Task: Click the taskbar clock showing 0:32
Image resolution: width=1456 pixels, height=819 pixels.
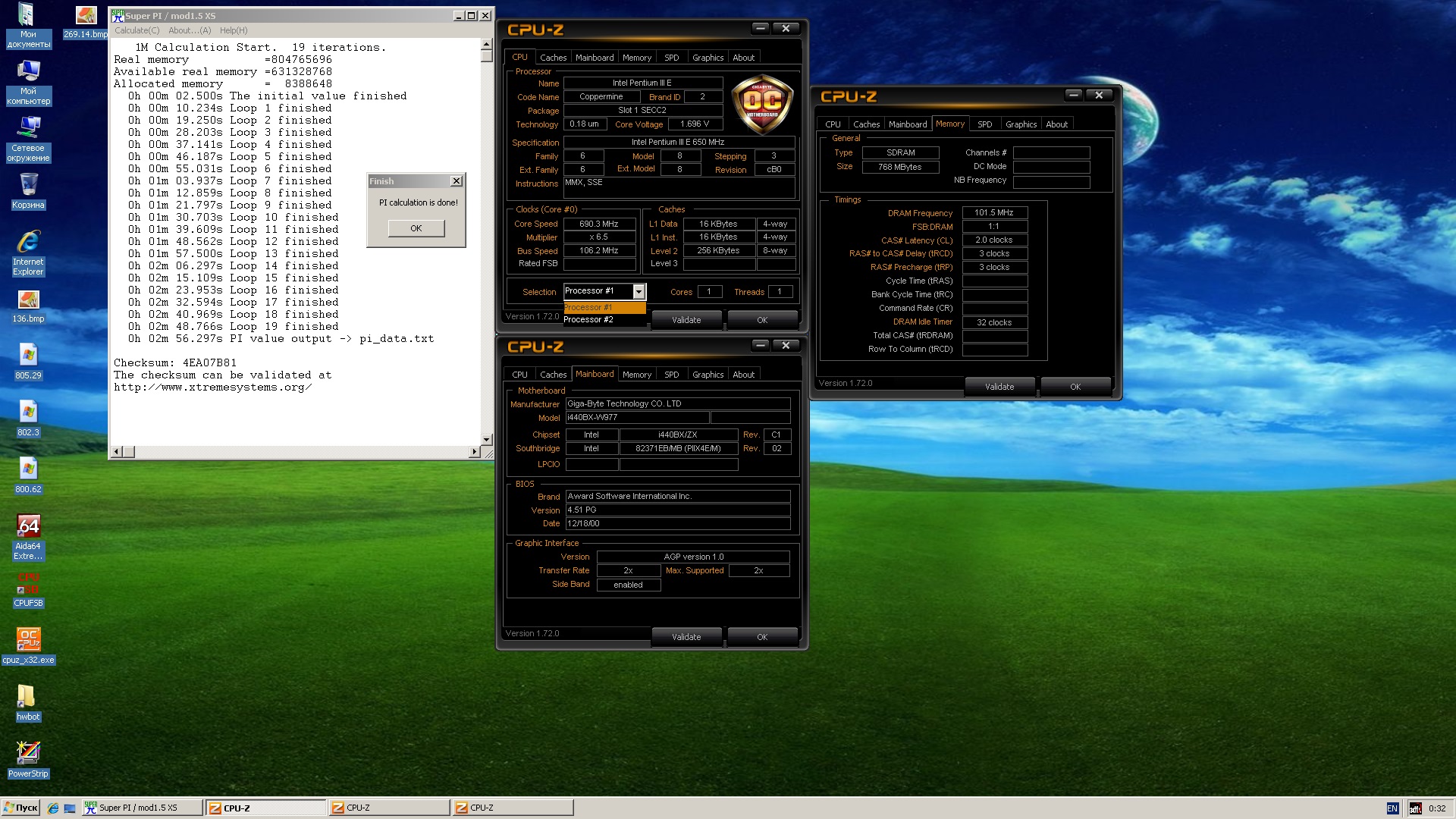Action: tap(1437, 808)
